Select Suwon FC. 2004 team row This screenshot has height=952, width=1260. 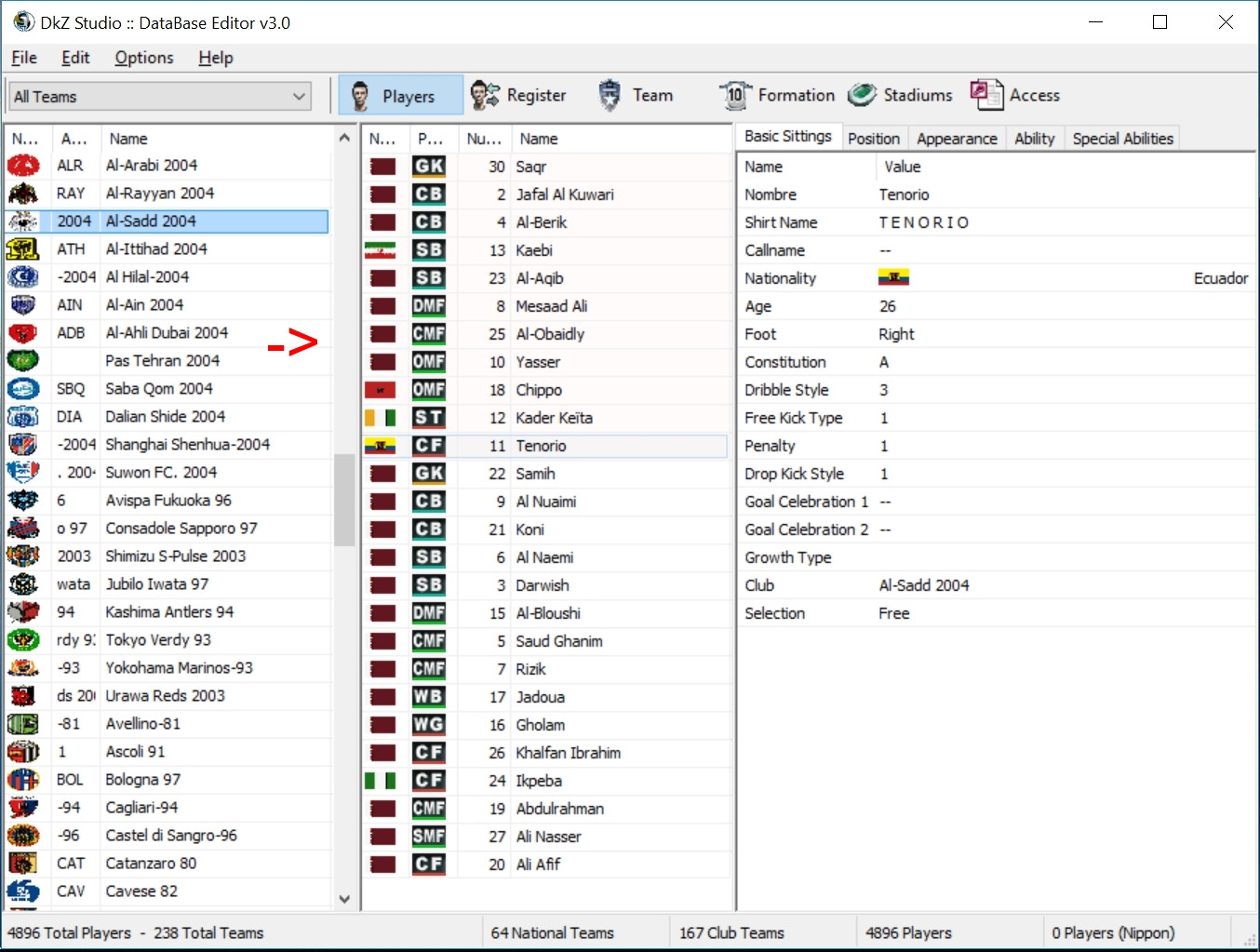(168, 473)
